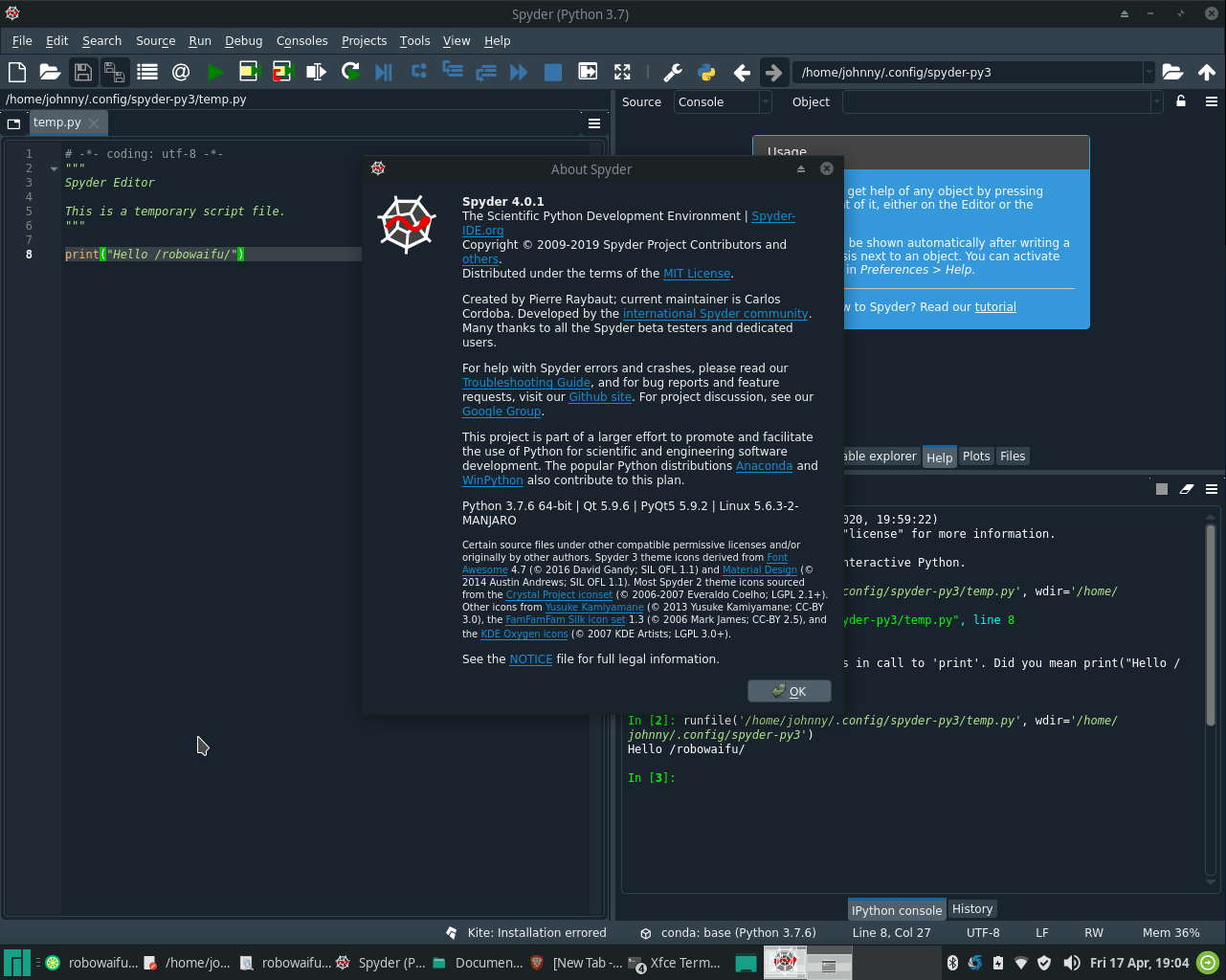Expand the Object combo box dropdown arrow
1226x980 pixels.
click(1156, 101)
